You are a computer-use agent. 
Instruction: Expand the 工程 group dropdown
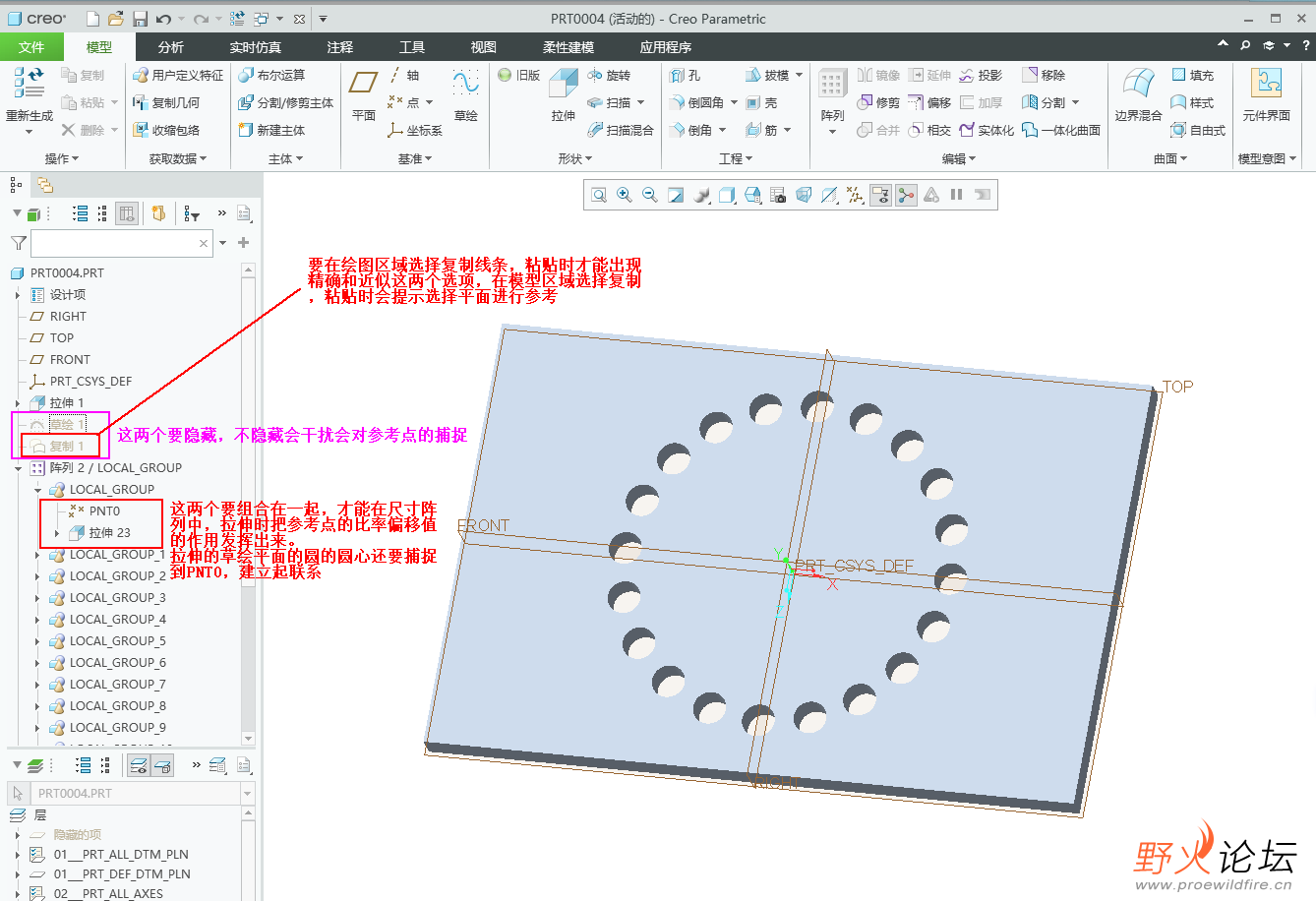(x=736, y=158)
